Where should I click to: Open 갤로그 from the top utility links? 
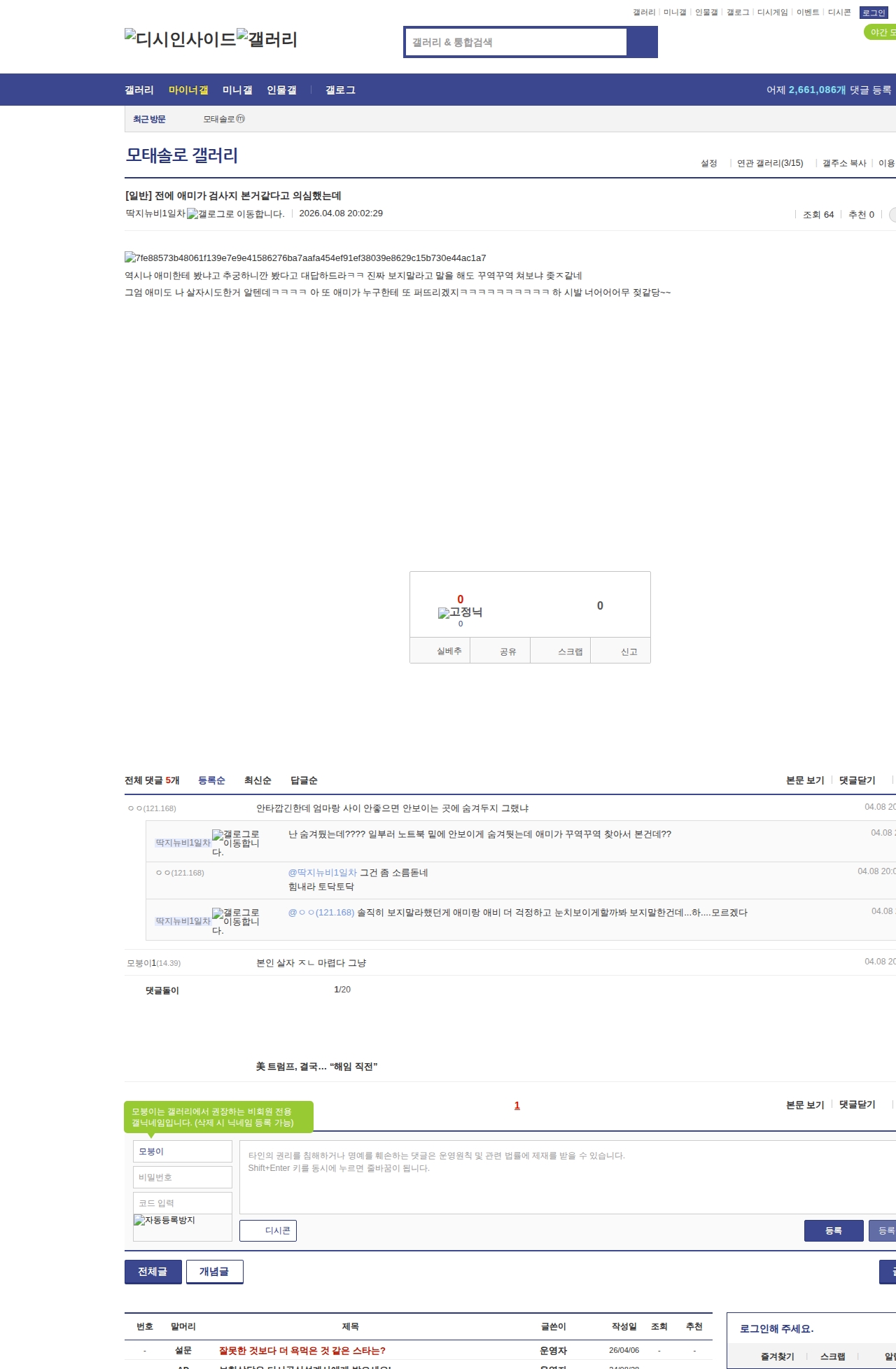(738, 13)
